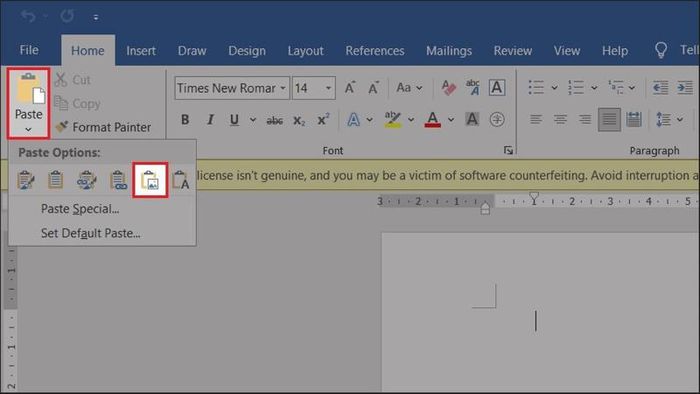Switch to the Draw tab

[192, 51]
